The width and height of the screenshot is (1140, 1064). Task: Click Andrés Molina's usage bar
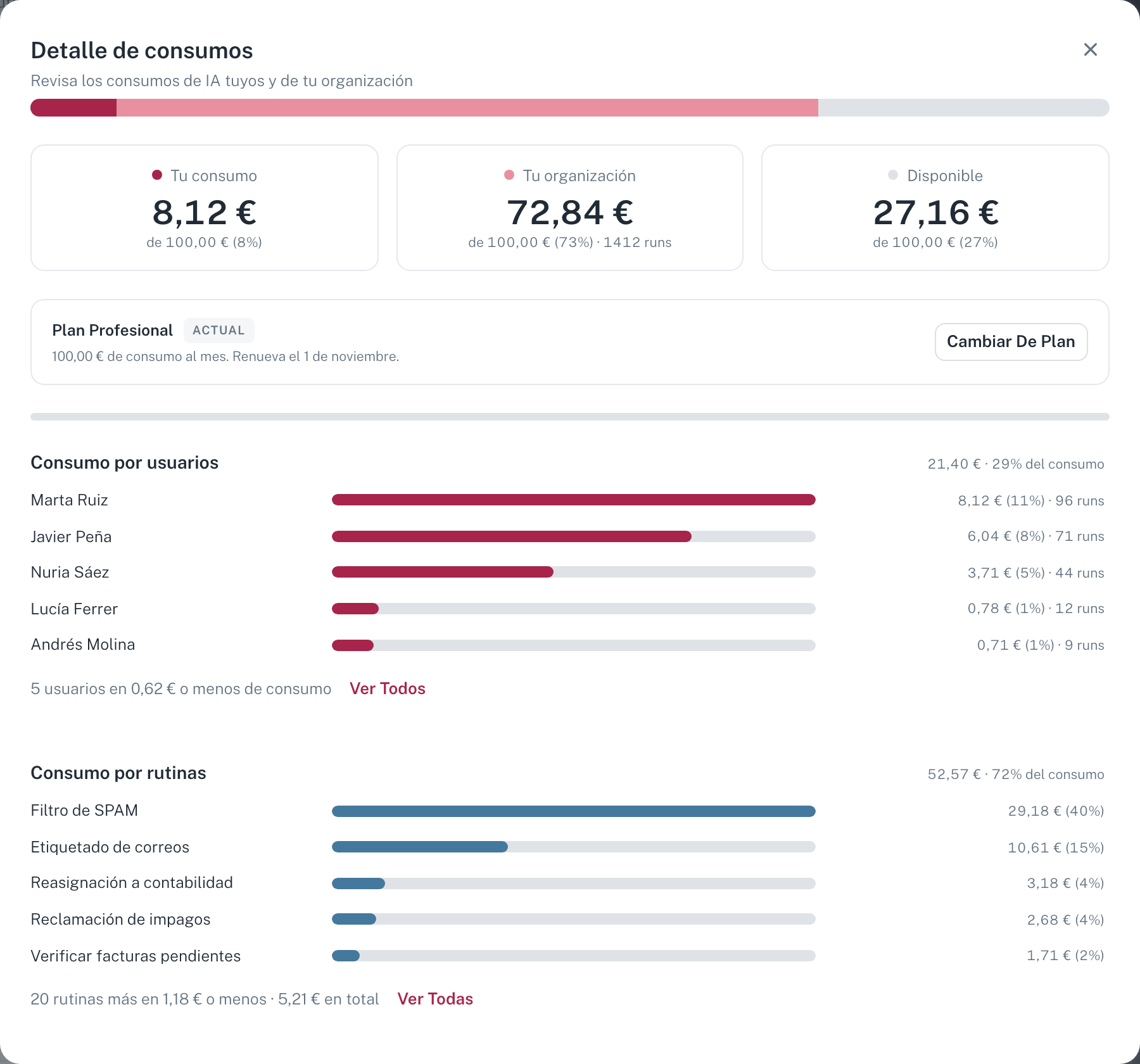pyautogui.click(x=574, y=645)
